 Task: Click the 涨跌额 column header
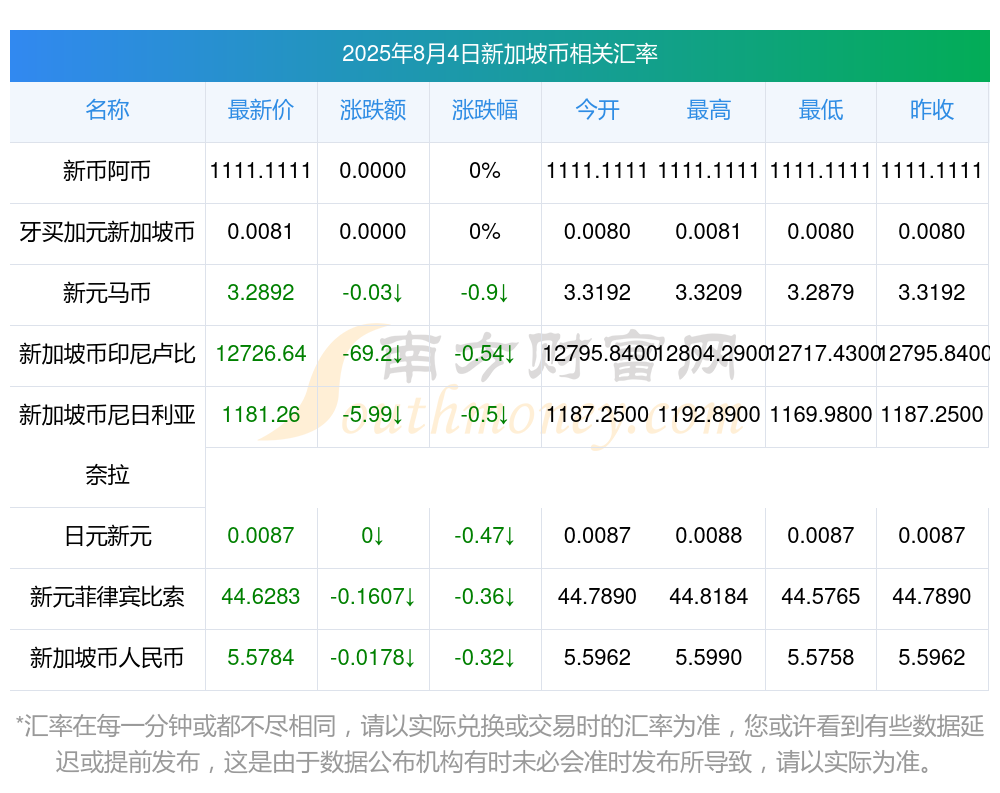pos(372,110)
